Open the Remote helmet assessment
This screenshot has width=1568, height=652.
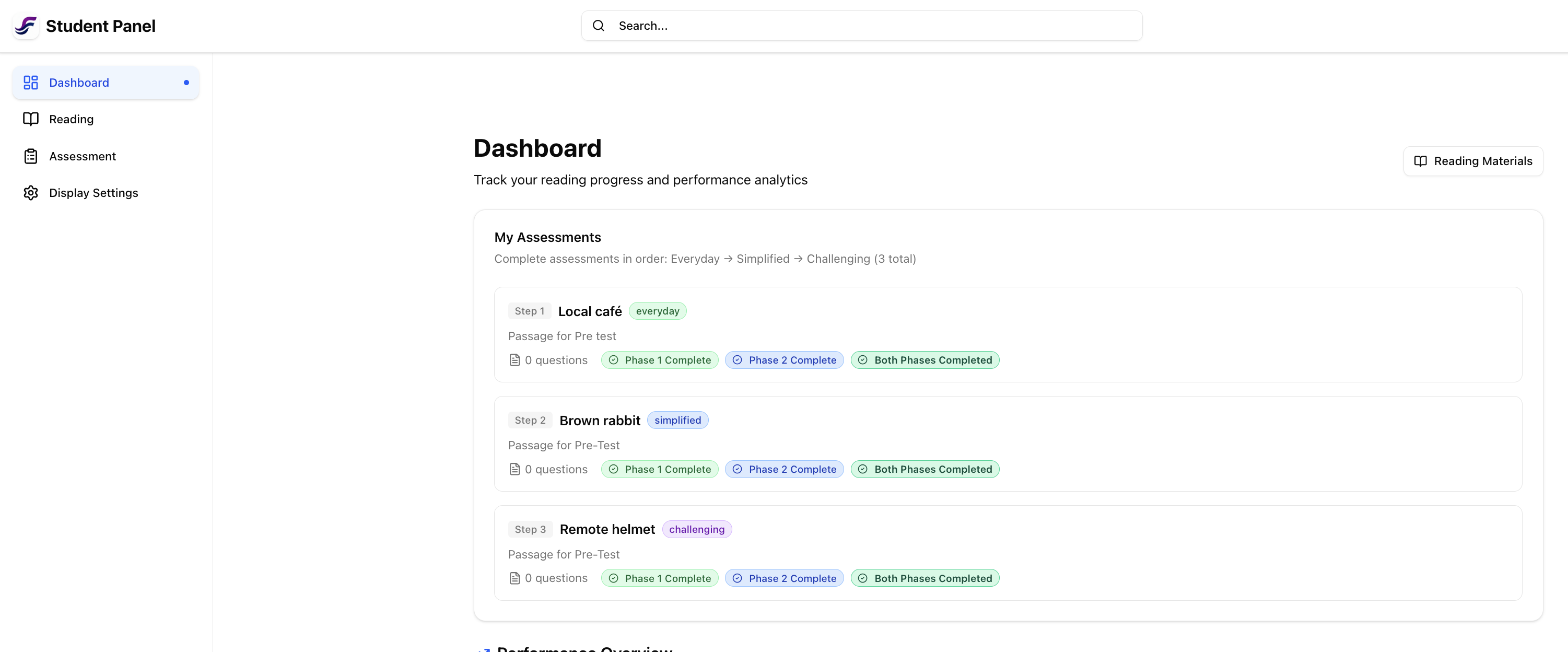click(607, 529)
